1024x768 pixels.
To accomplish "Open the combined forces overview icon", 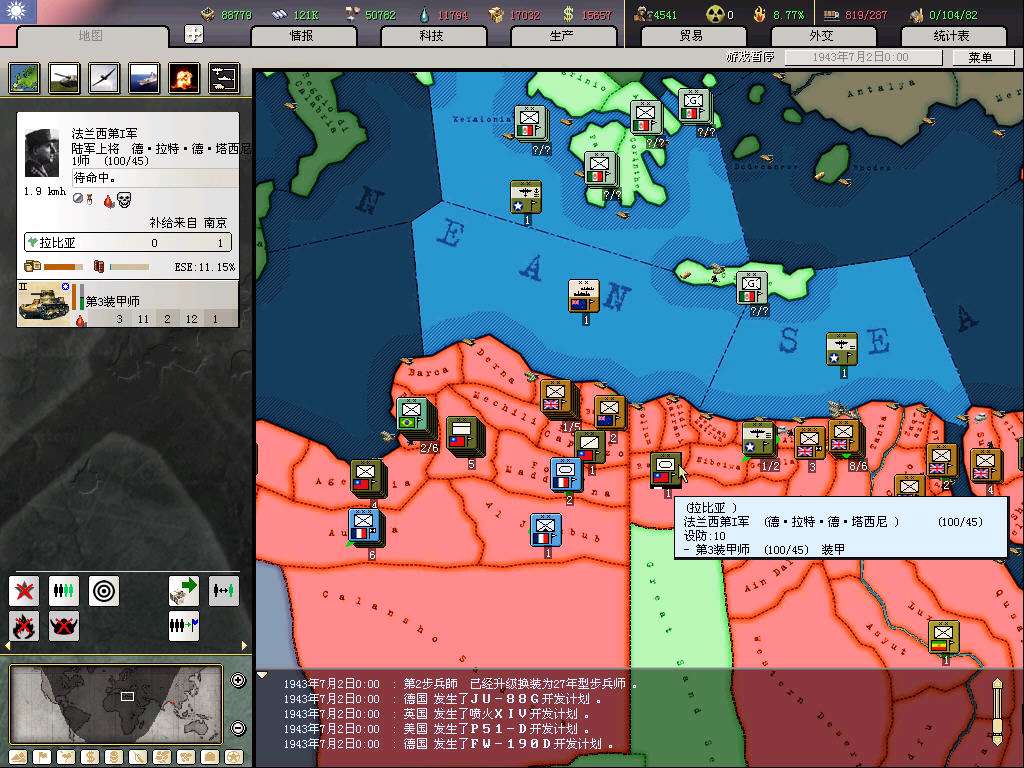I will click(x=224, y=78).
